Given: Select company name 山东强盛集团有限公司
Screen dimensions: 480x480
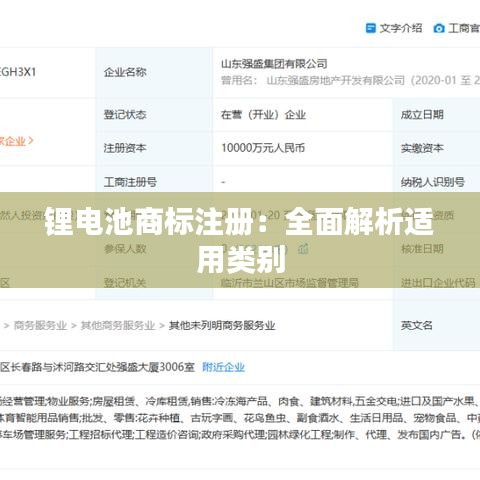Looking at the screenshot, I should (x=274, y=64).
